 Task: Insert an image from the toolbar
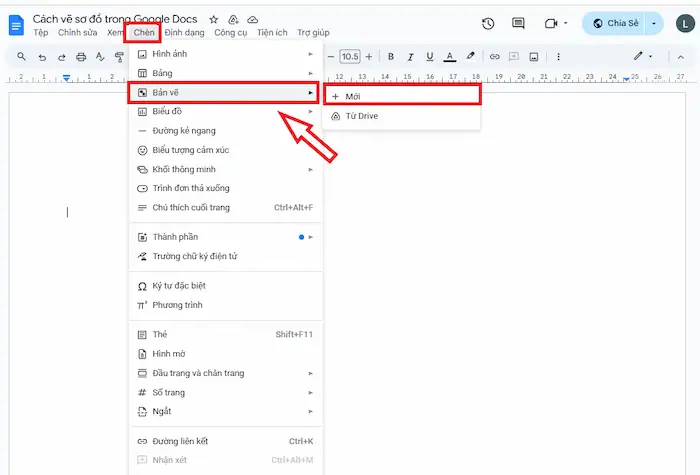(533, 57)
